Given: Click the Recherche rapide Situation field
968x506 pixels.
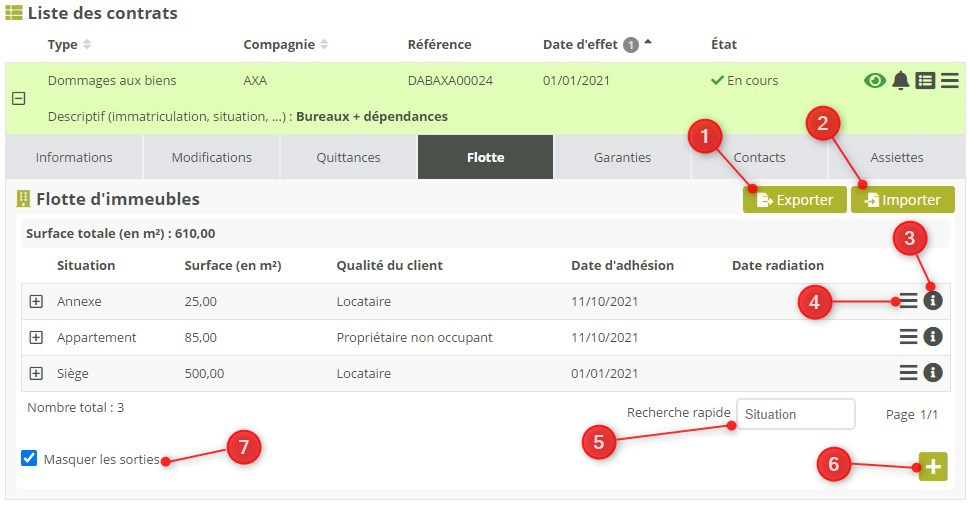Looking at the screenshot, I should [x=795, y=414].
